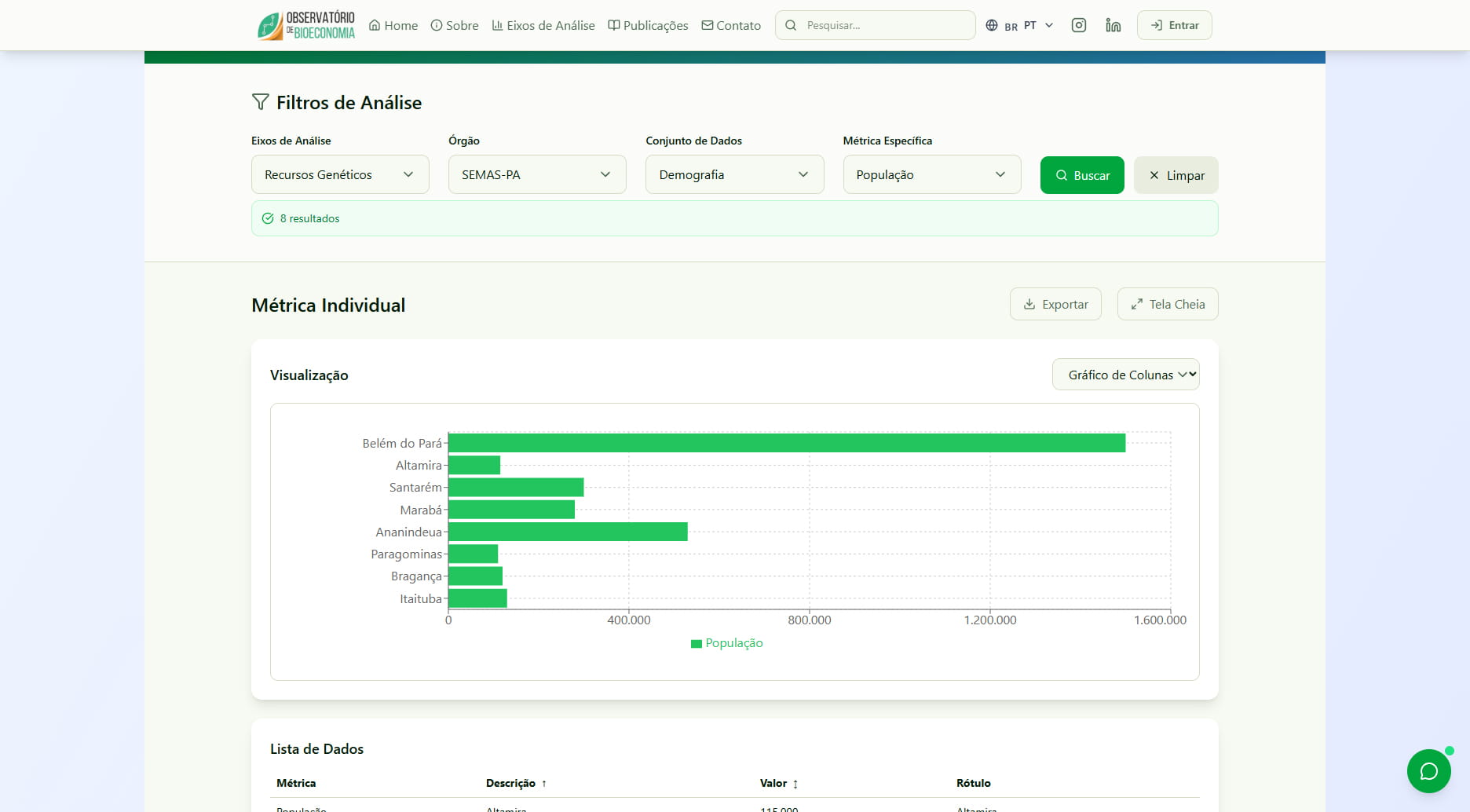1470x812 pixels.
Task: Sort the table by Valor arrow
Action: [795, 784]
